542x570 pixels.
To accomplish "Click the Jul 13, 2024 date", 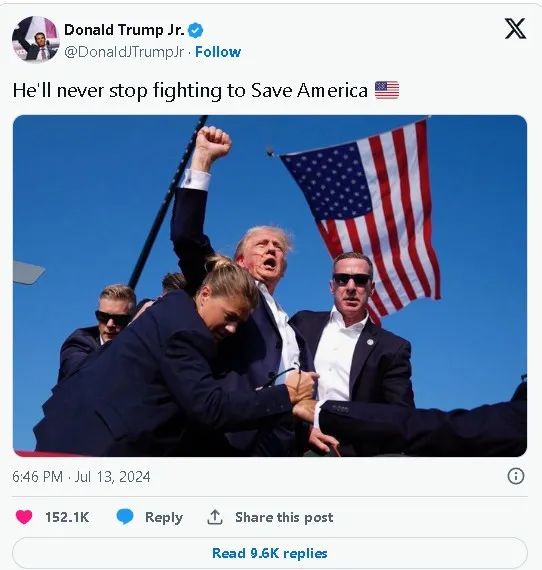I will tap(112, 476).
